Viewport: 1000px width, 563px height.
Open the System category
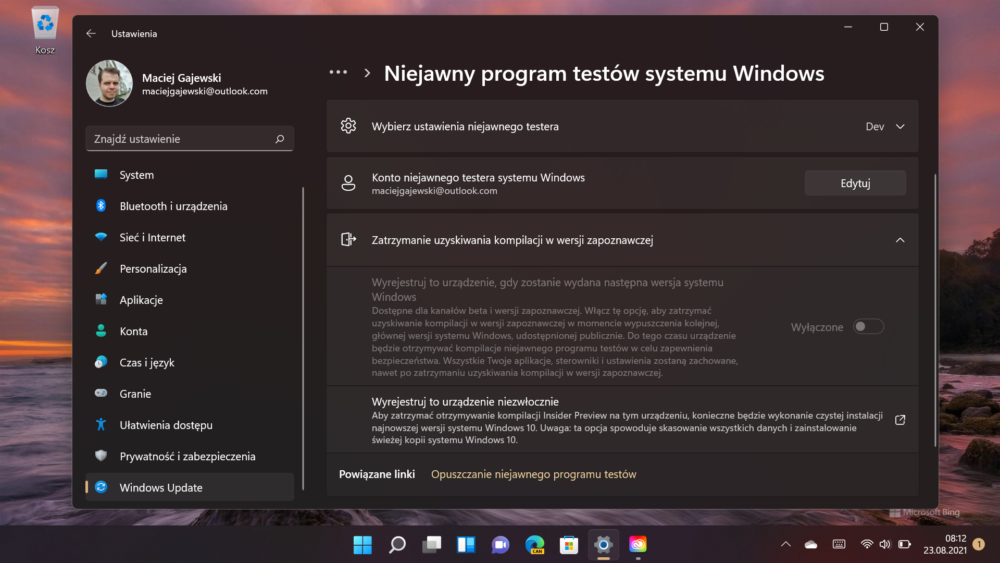(189, 175)
